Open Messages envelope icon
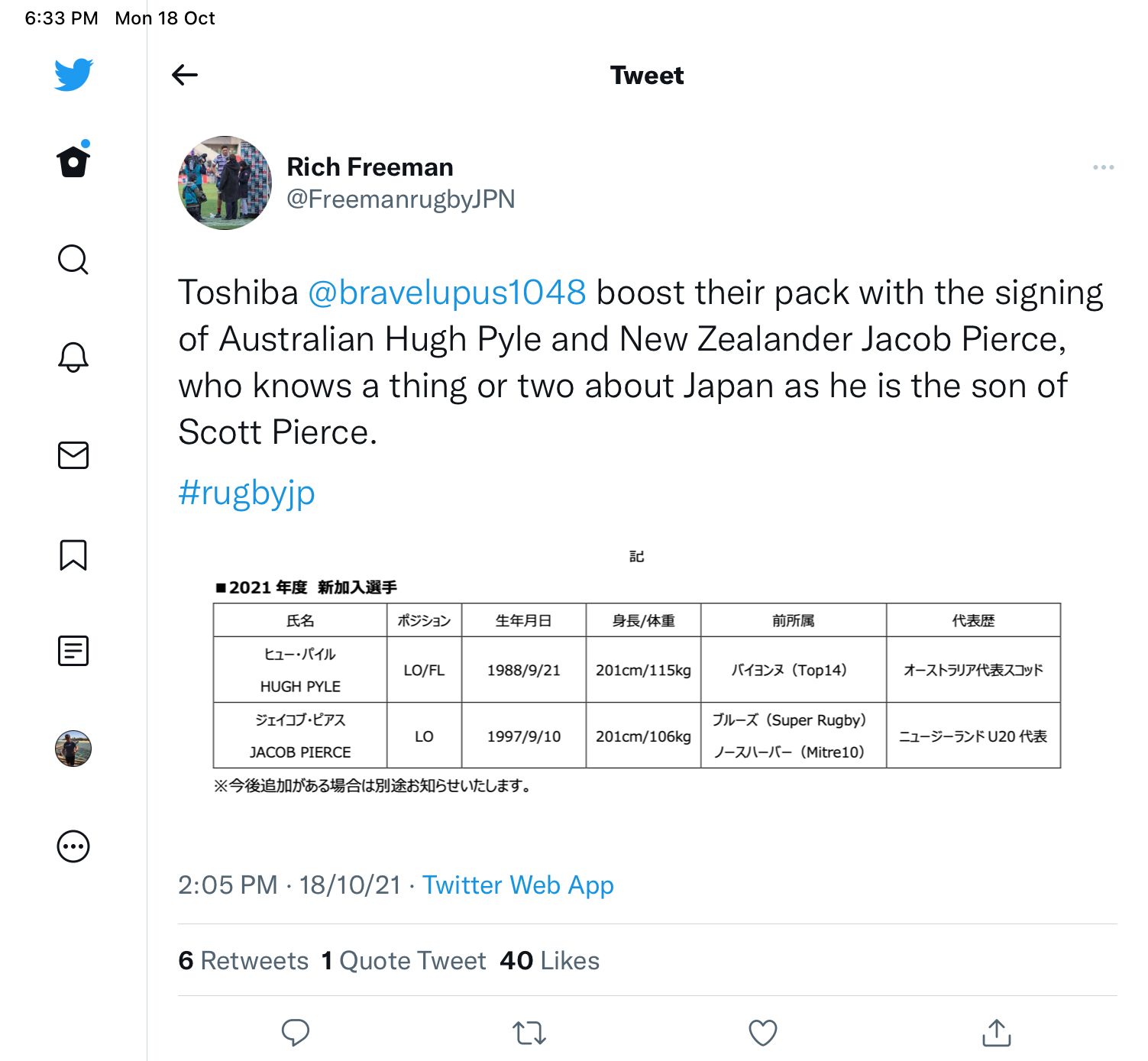1148x1061 pixels. click(73, 455)
